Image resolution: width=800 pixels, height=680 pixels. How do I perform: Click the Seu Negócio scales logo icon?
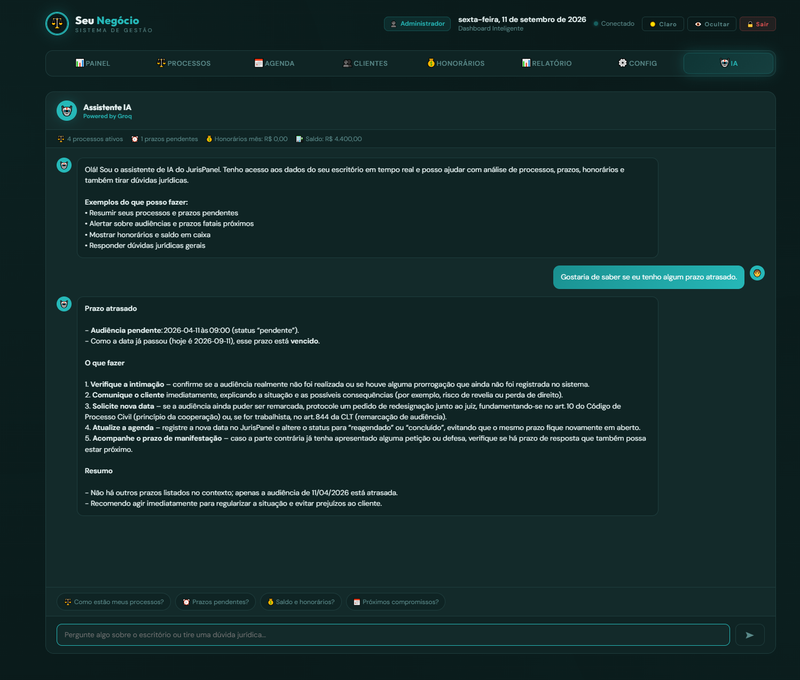[x=57, y=23]
